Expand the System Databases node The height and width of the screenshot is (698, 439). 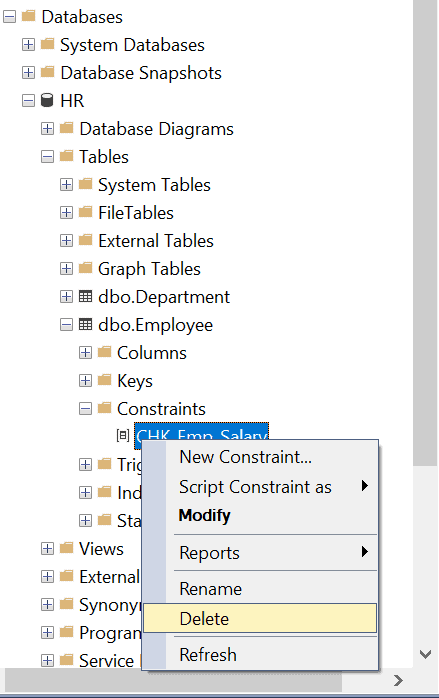tap(28, 45)
